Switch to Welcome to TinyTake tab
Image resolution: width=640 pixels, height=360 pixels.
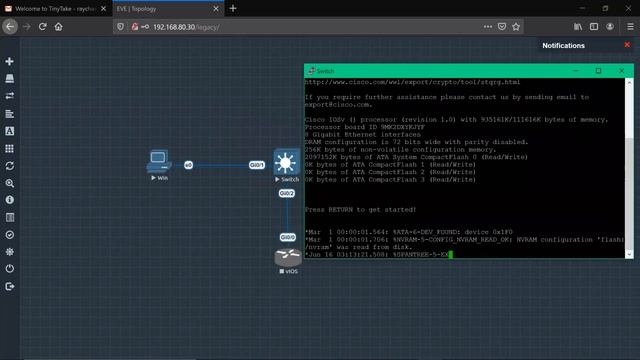[x=55, y=9]
